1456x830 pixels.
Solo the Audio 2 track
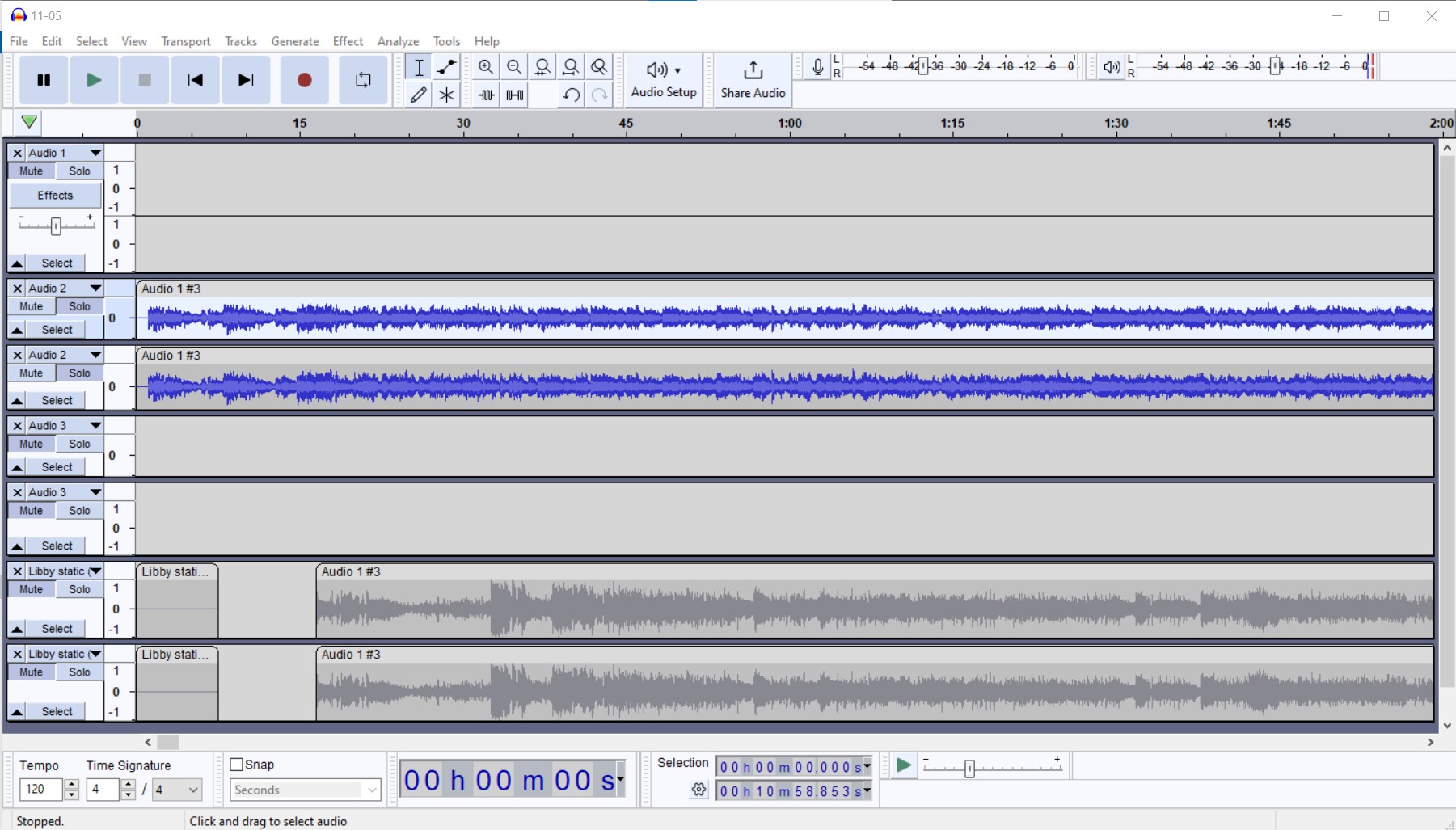click(x=78, y=306)
